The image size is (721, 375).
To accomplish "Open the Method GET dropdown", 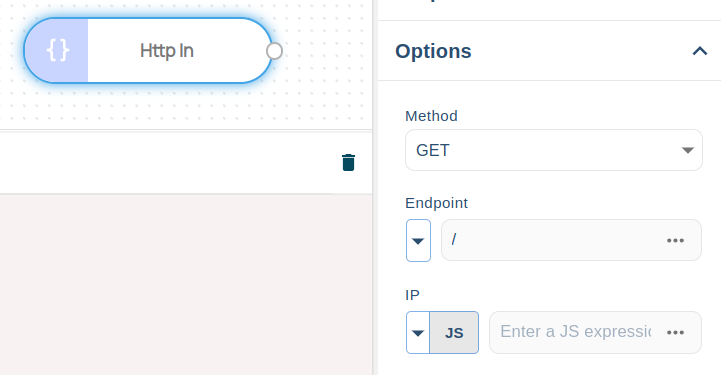I will [554, 150].
